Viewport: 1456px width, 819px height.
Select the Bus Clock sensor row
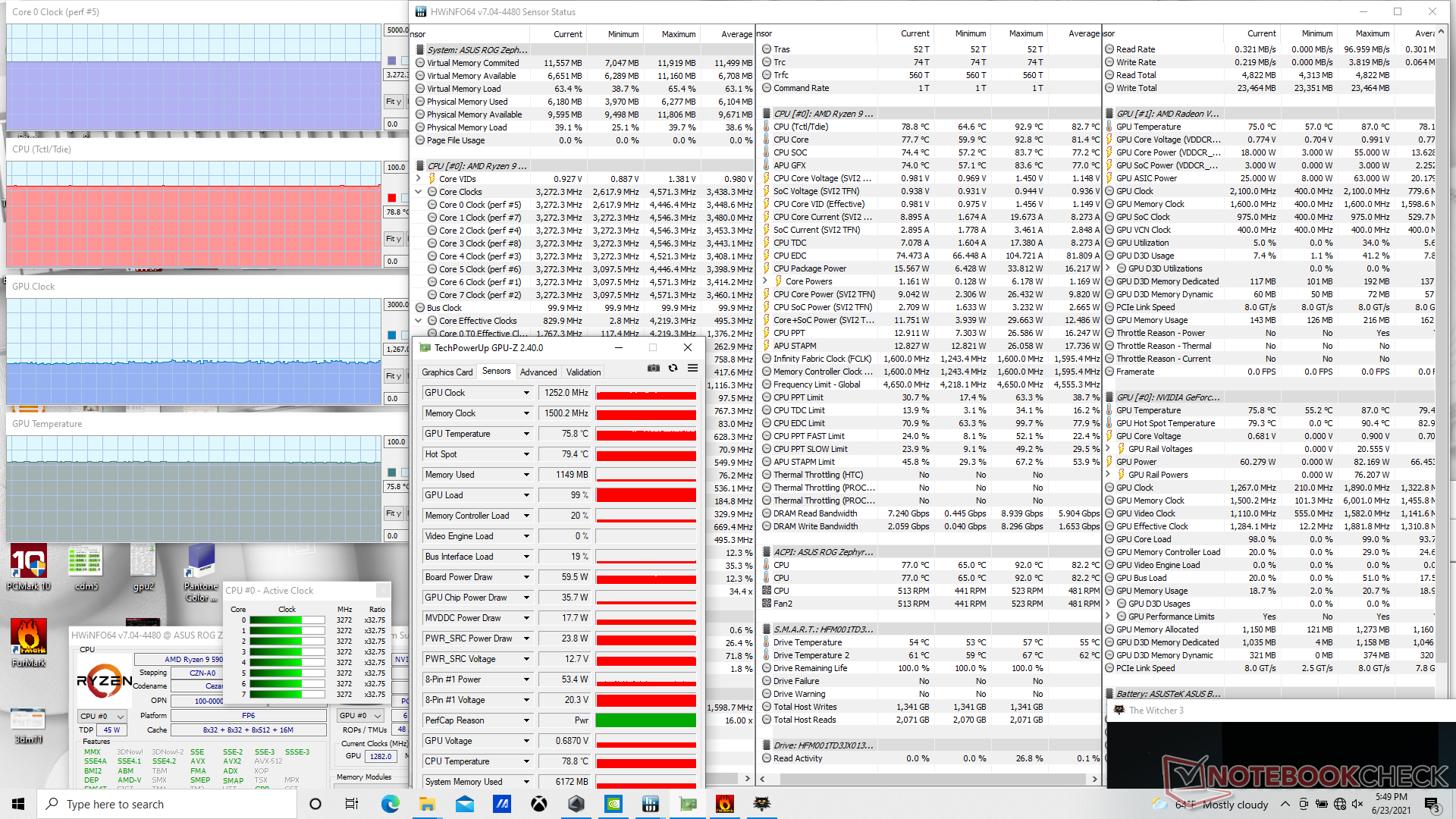tap(584, 308)
